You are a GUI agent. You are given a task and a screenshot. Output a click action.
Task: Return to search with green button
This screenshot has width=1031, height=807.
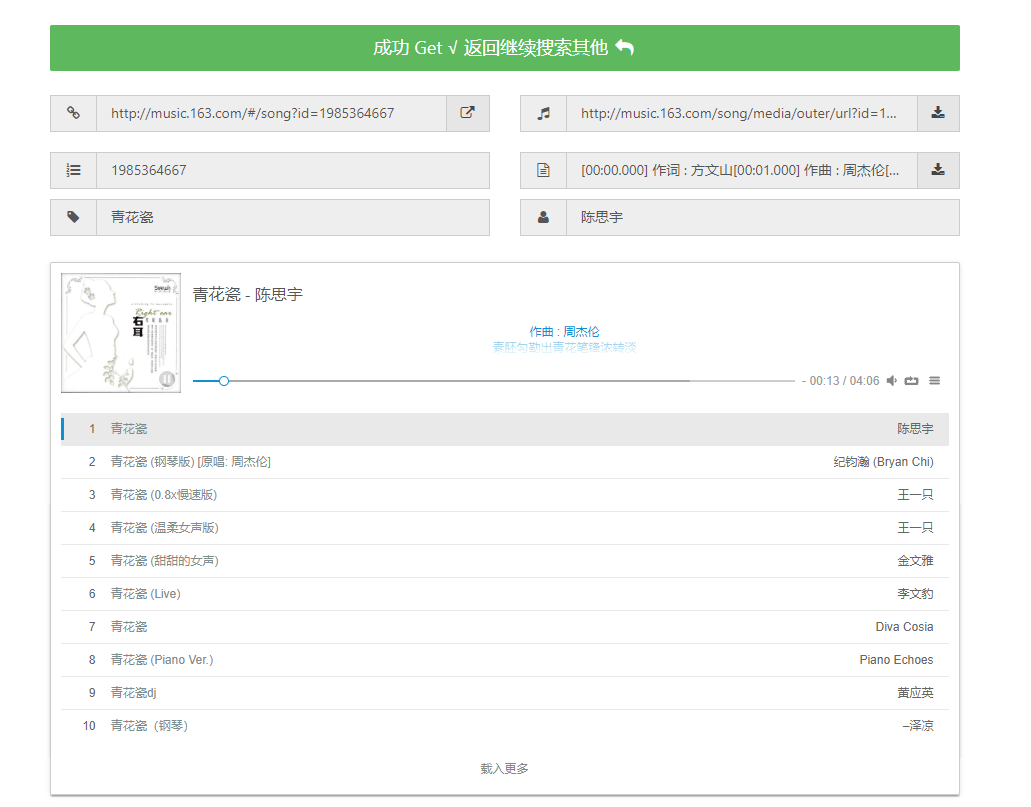(x=504, y=48)
